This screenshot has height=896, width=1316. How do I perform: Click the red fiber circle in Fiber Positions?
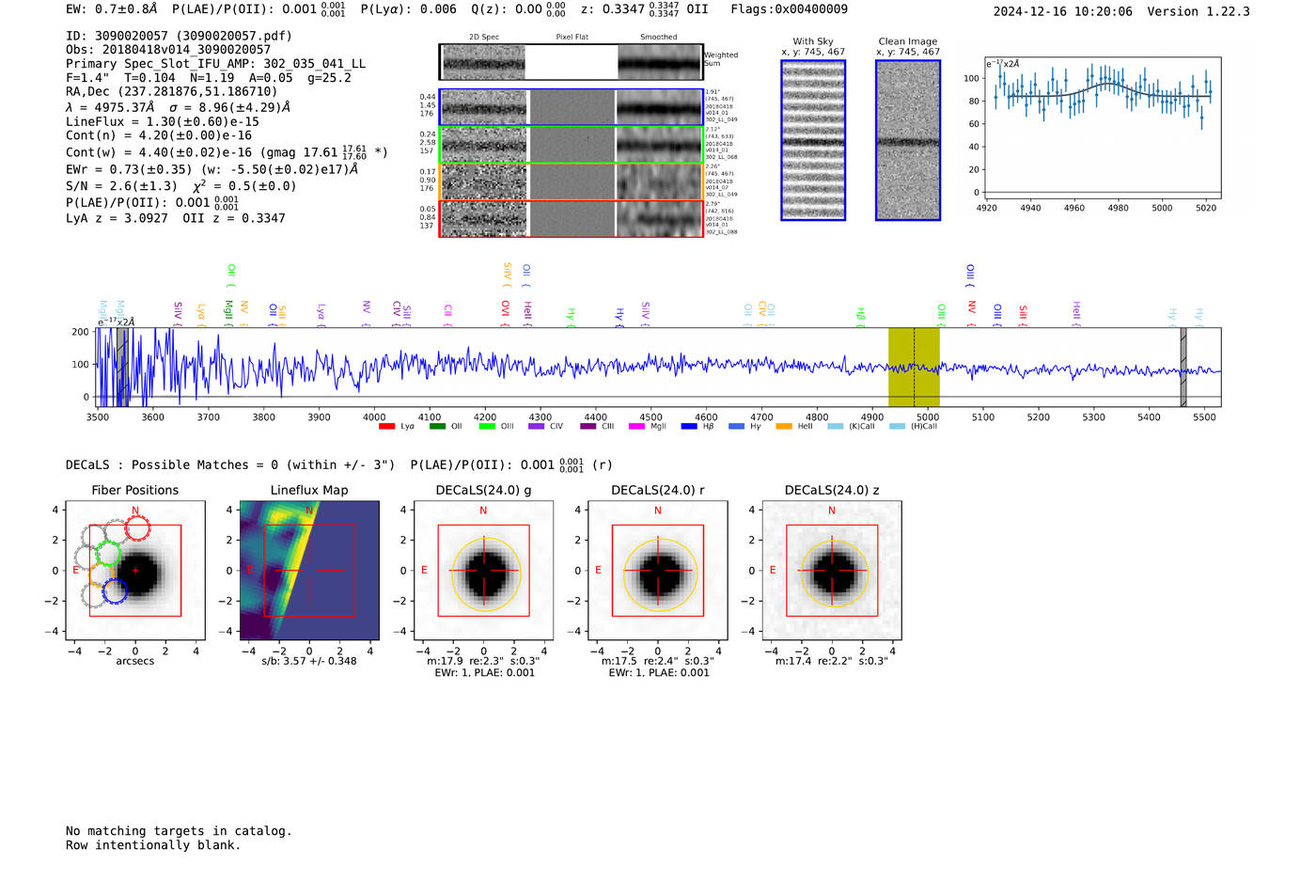point(137,528)
